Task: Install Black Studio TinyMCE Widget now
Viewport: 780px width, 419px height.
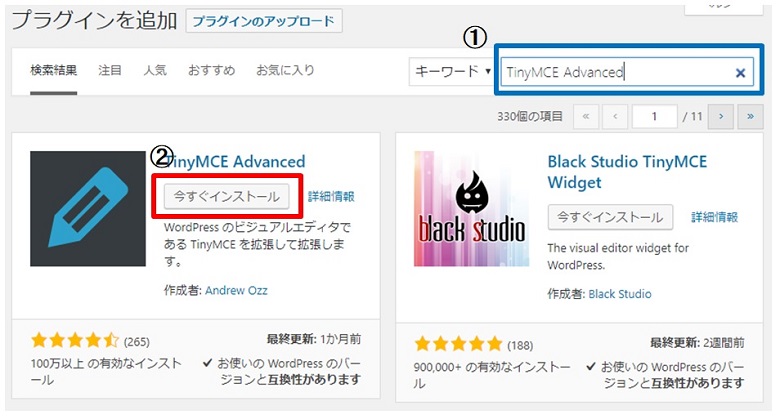Action: click(x=610, y=216)
